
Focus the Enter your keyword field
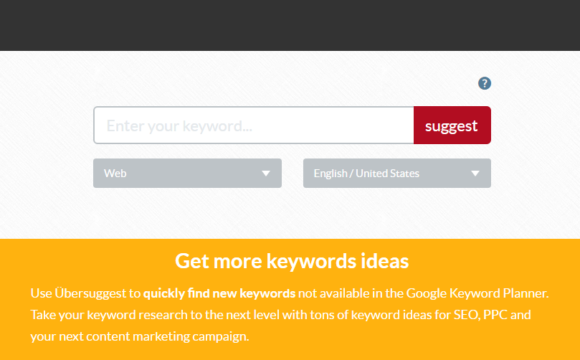pyautogui.click(x=254, y=125)
